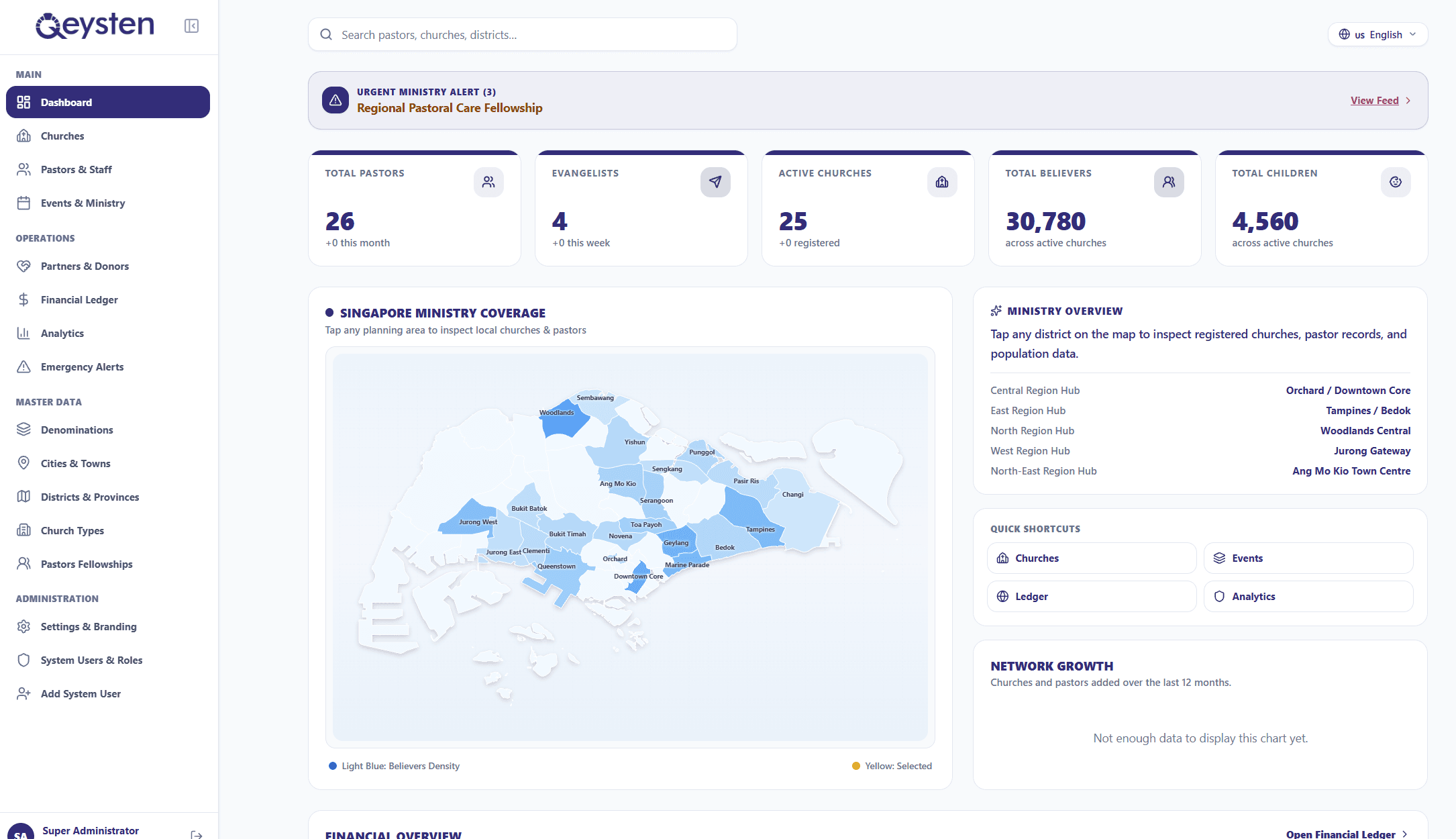
Task: Select Add System User
Action: pos(108,693)
